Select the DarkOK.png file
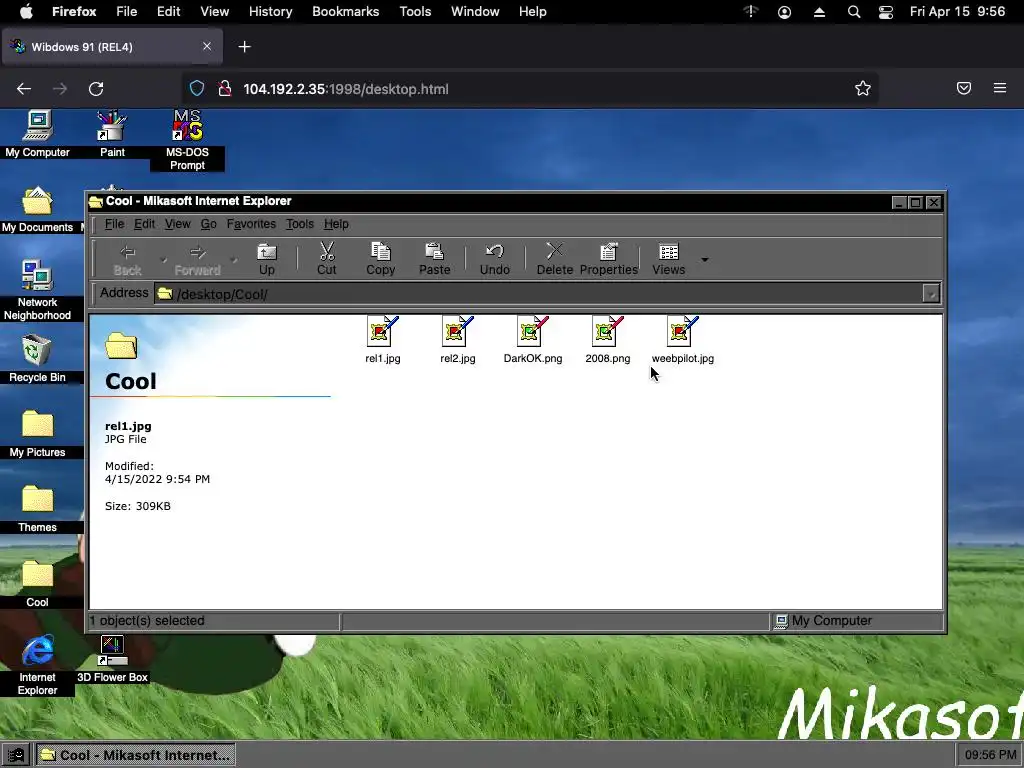The image size is (1024, 768). 533,340
